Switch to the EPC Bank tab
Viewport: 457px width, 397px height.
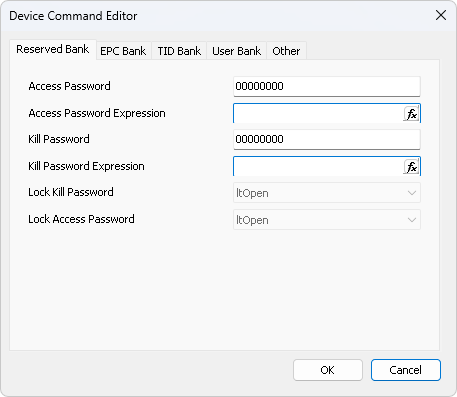click(123, 51)
